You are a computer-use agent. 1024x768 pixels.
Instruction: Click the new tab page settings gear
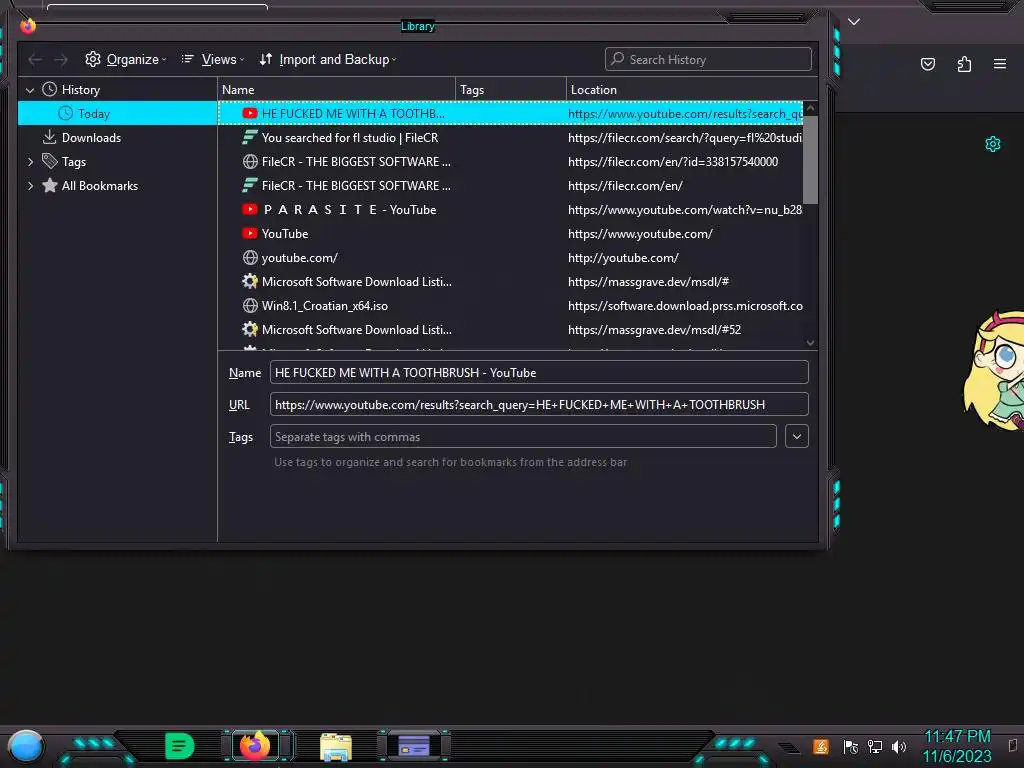point(993,144)
